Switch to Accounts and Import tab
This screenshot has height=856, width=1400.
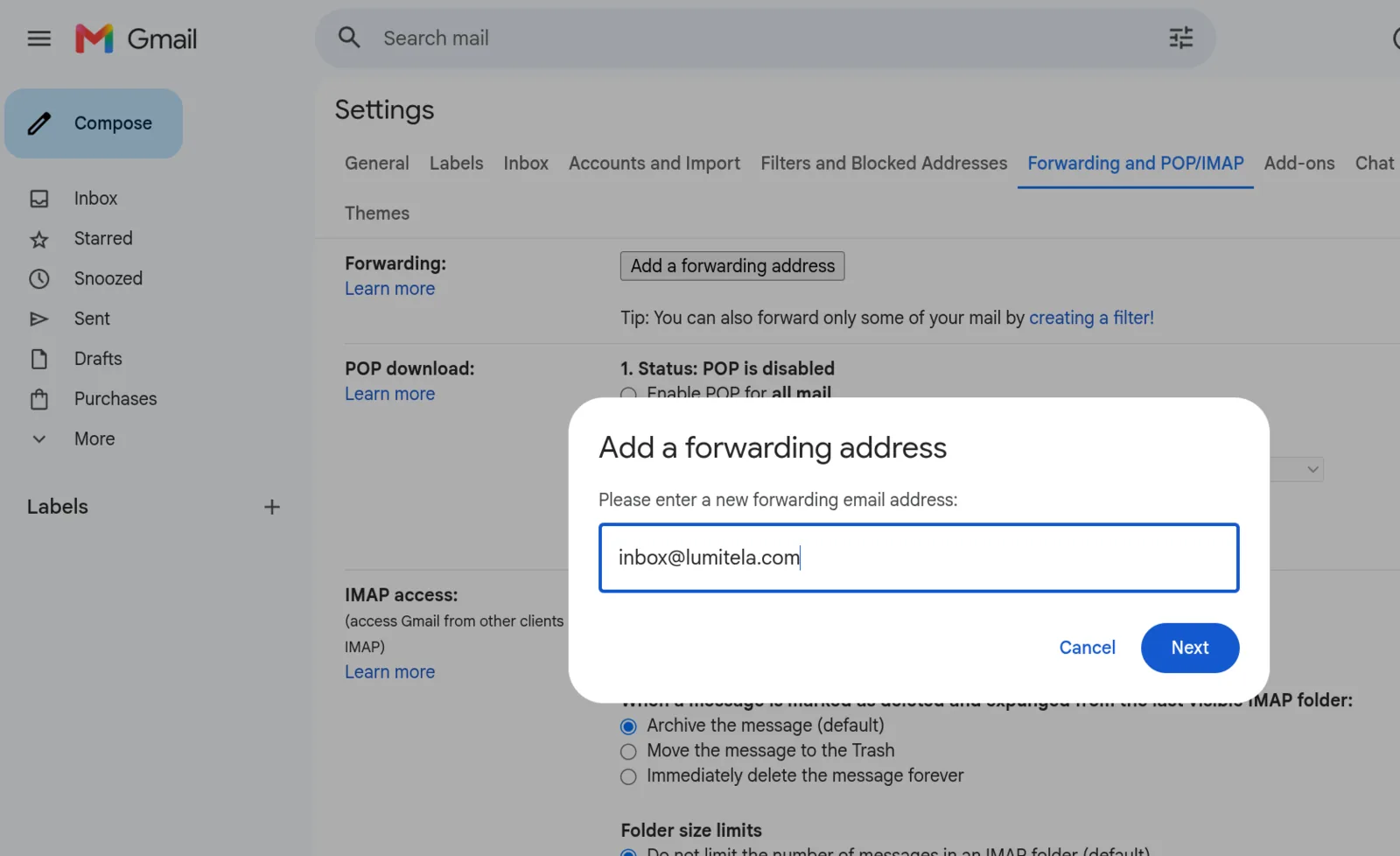click(x=654, y=164)
